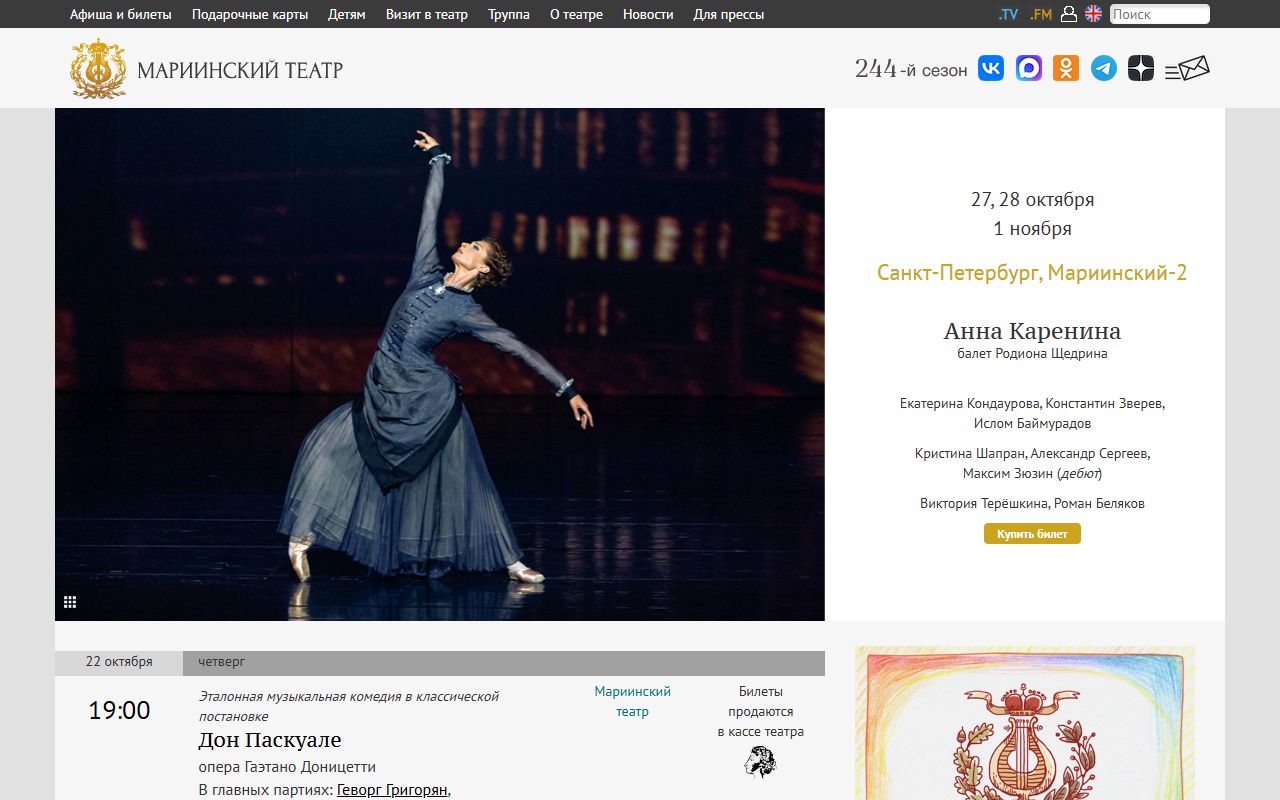Click the text балет Родиона Щедрина
The width and height of the screenshot is (1280, 800).
pyautogui.click(x=1032, y=354)
